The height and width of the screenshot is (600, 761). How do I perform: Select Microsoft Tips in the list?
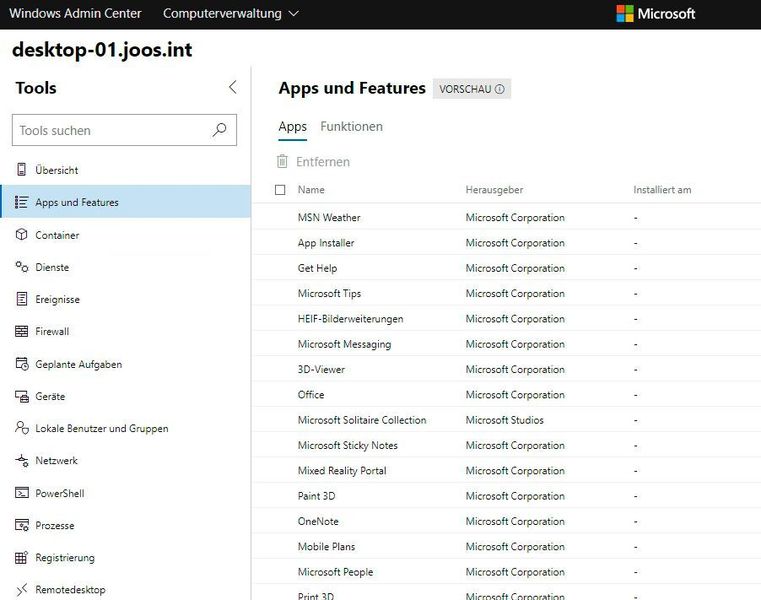[507, 293]
